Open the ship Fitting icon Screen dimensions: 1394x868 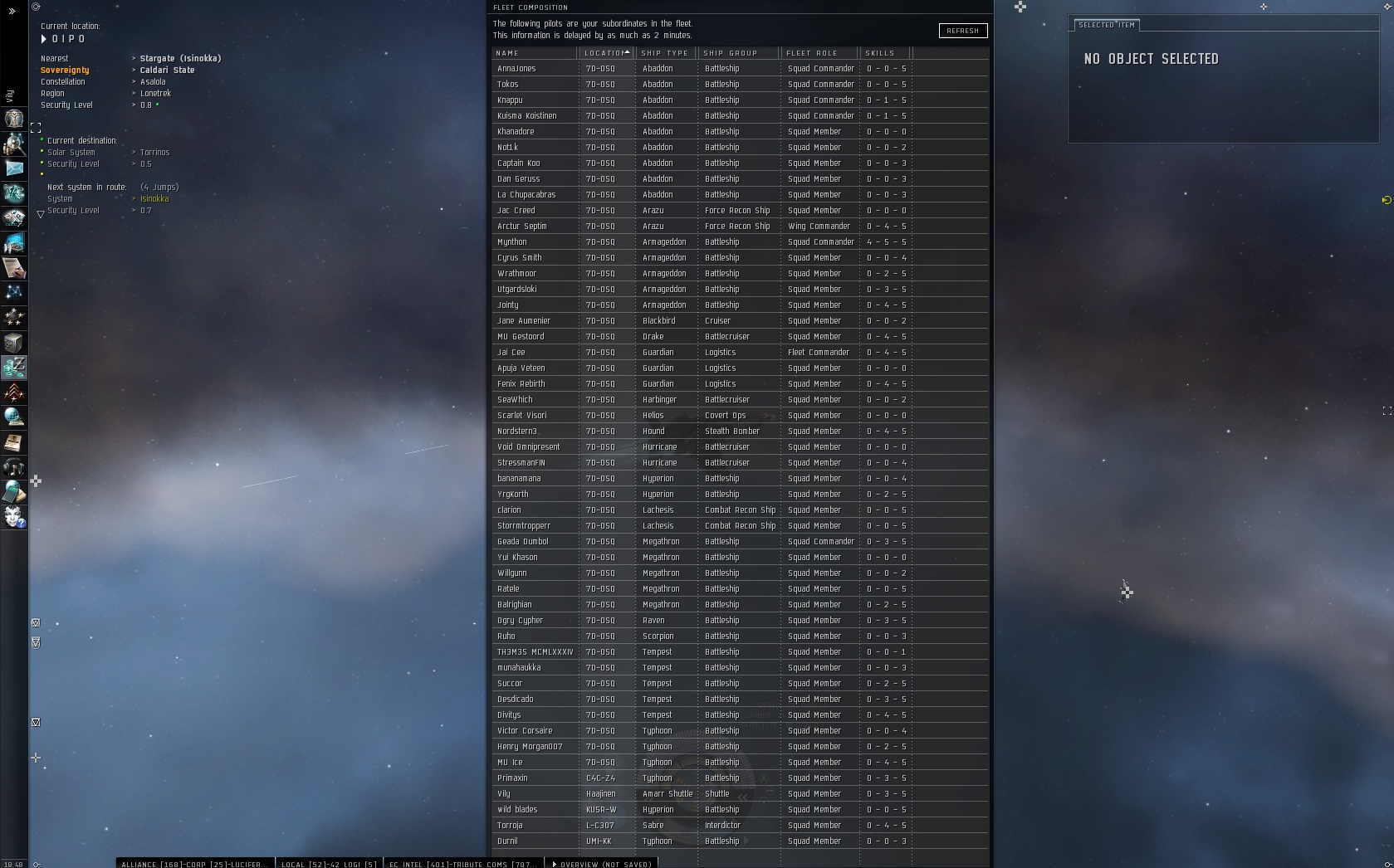pyautogui.click(x=14, y=193)
